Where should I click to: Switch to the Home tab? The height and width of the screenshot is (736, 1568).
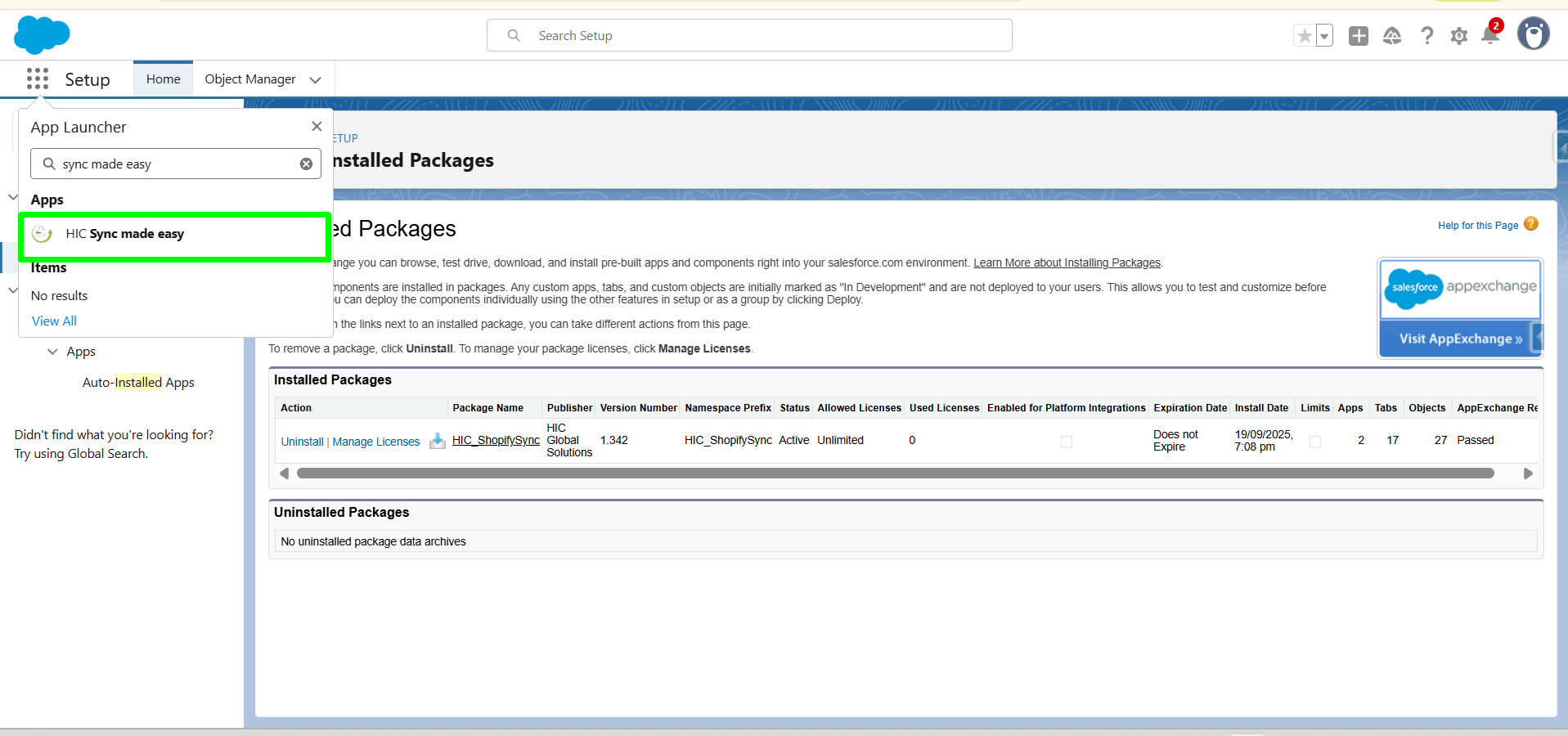coord(163,79)
